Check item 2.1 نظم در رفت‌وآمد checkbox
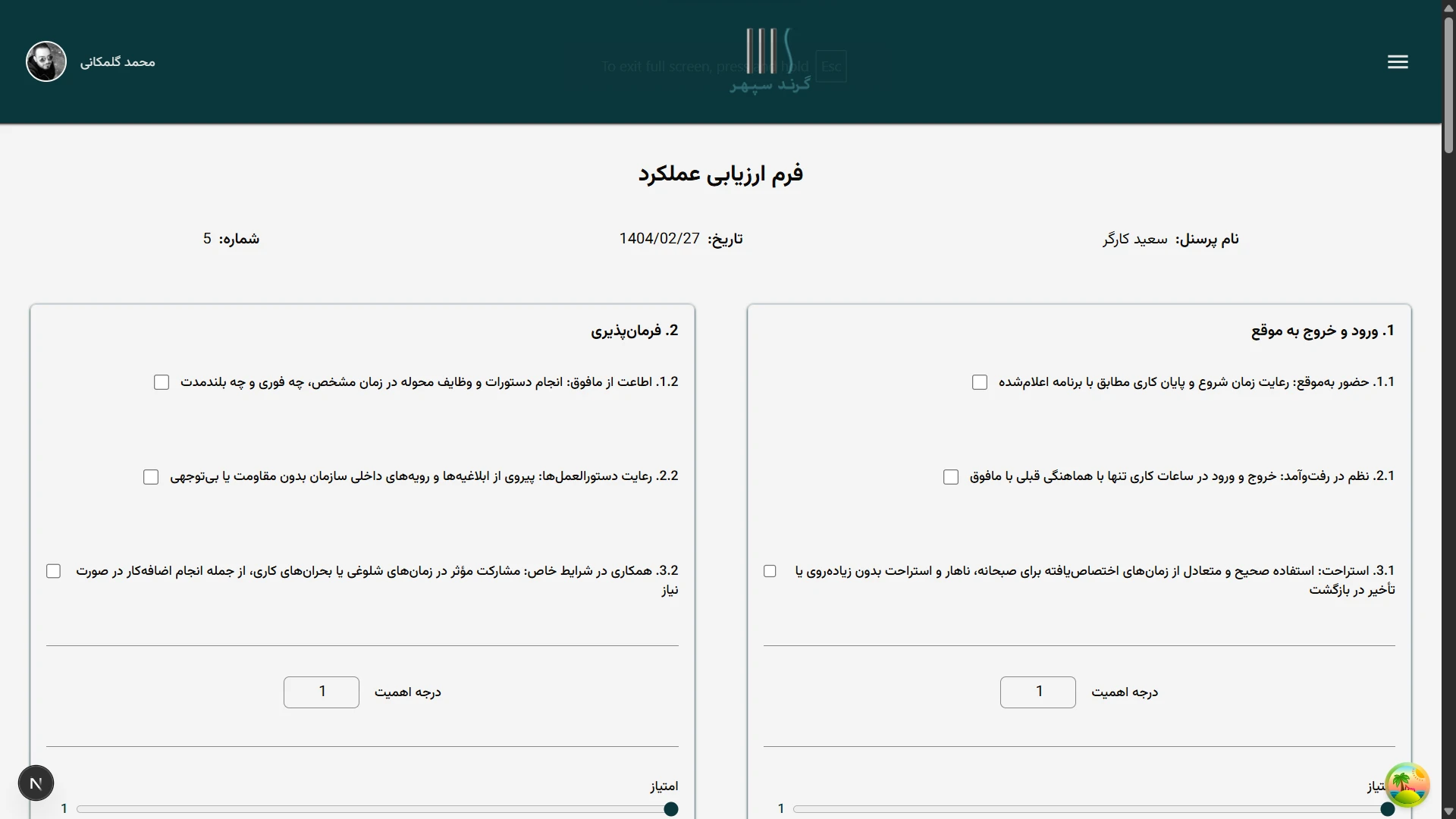Image resolution: width=1456 pixels, height=819 pixels. click(x=951, y=477)
